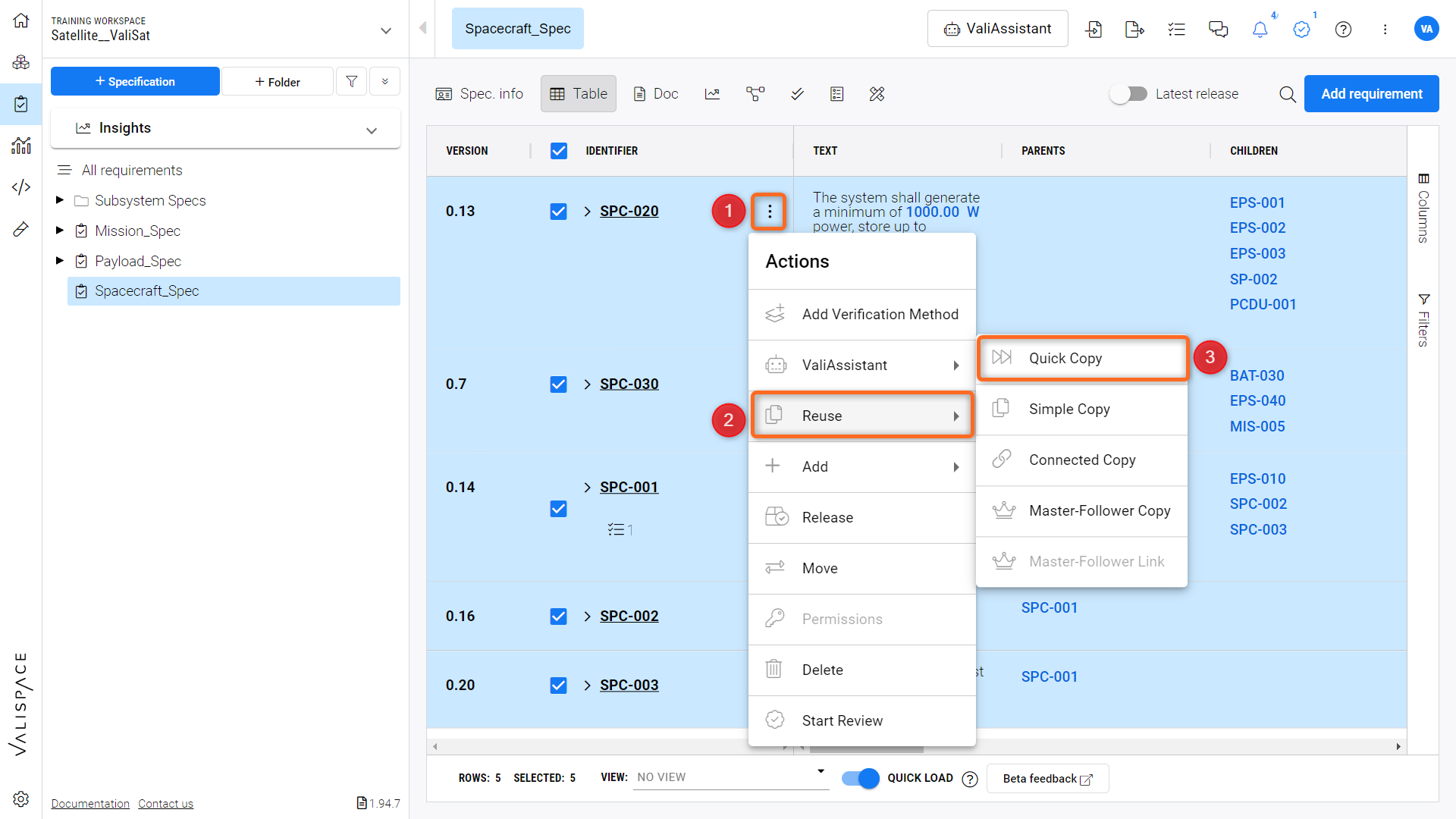Open the notifications bell

click(x=1260, y=29)
